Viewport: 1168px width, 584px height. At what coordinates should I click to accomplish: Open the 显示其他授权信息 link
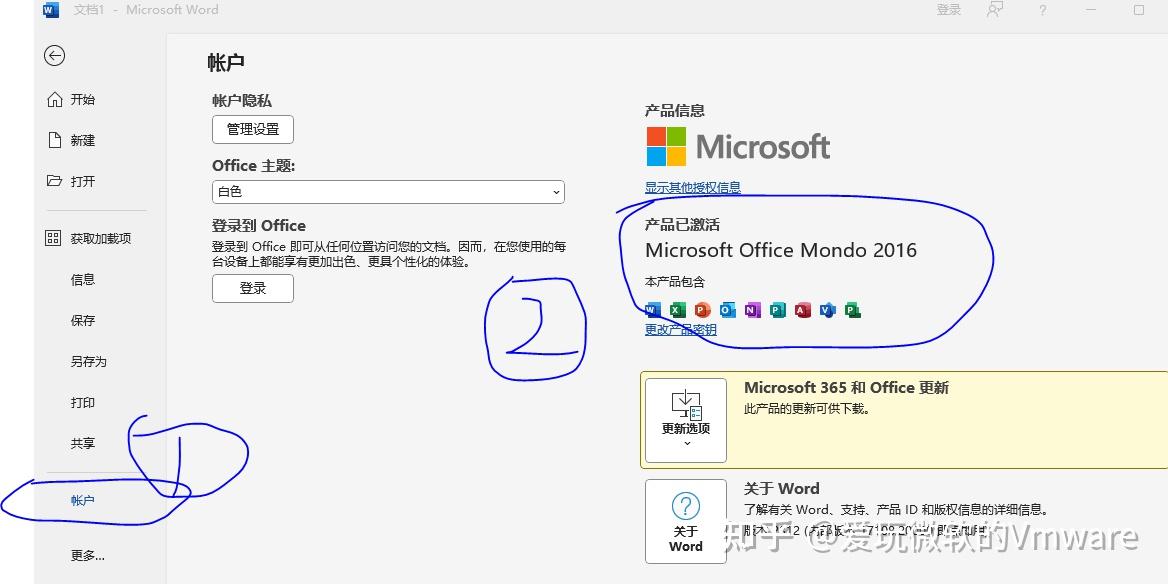tap(693, 188)
